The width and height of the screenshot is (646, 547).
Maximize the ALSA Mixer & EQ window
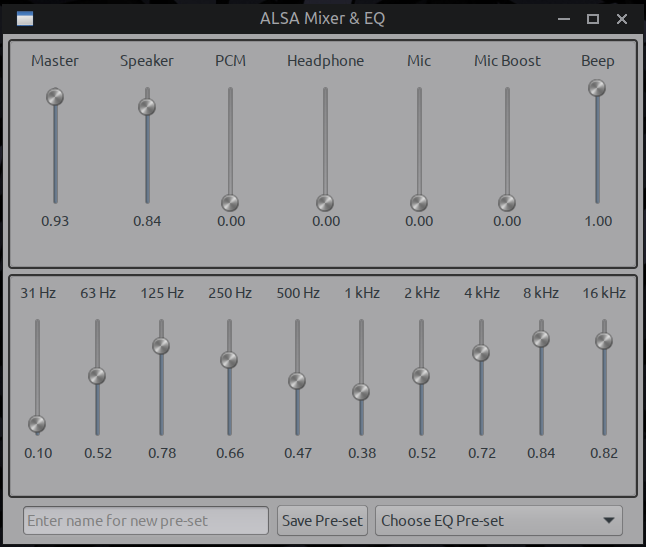[x=593, y=19]
